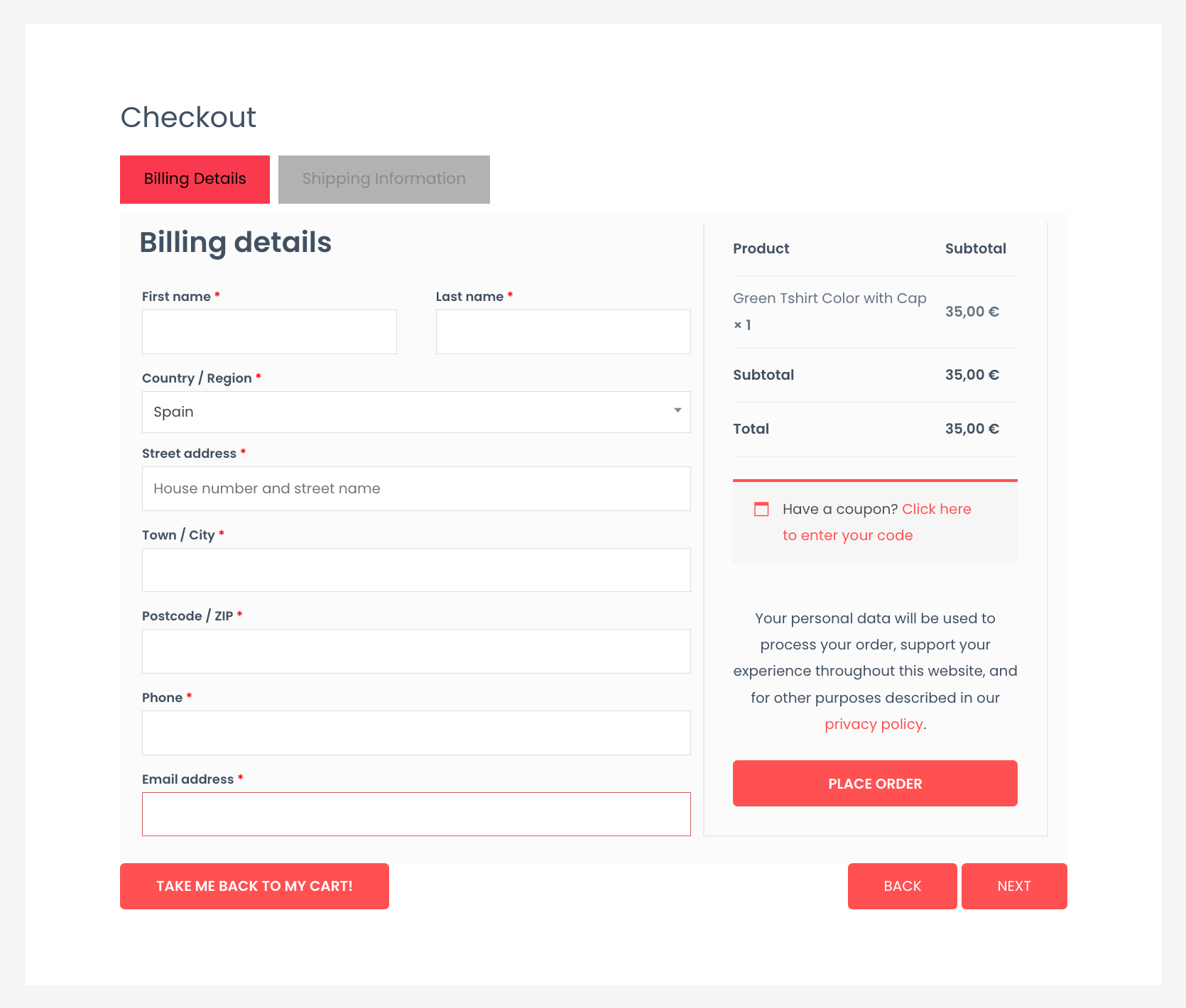Click the Green Tshirt Color with Cap product
Screen dimensions: 1186x1008
[829, 298]
